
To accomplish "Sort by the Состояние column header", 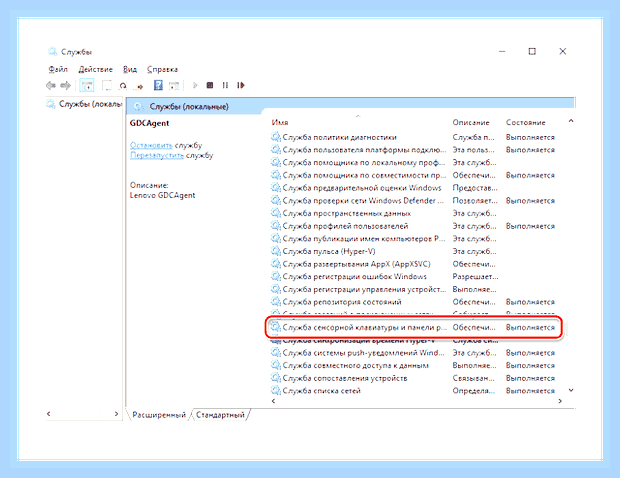I will click(x=525, y=123).
